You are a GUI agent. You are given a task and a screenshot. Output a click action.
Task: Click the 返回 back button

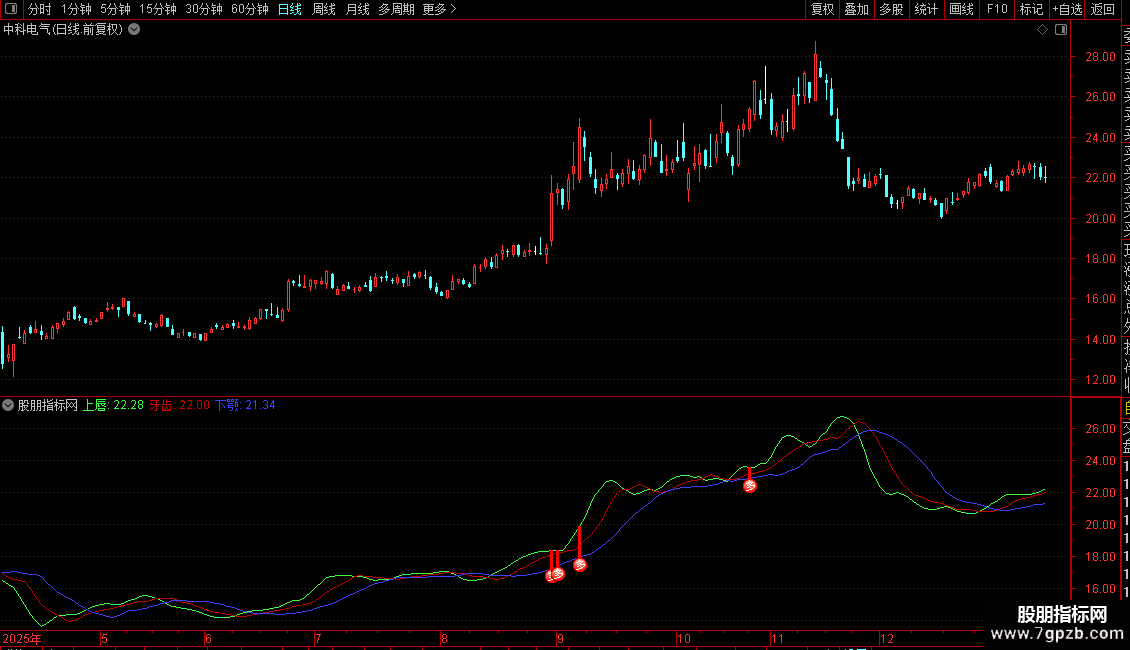(1103, 9)
